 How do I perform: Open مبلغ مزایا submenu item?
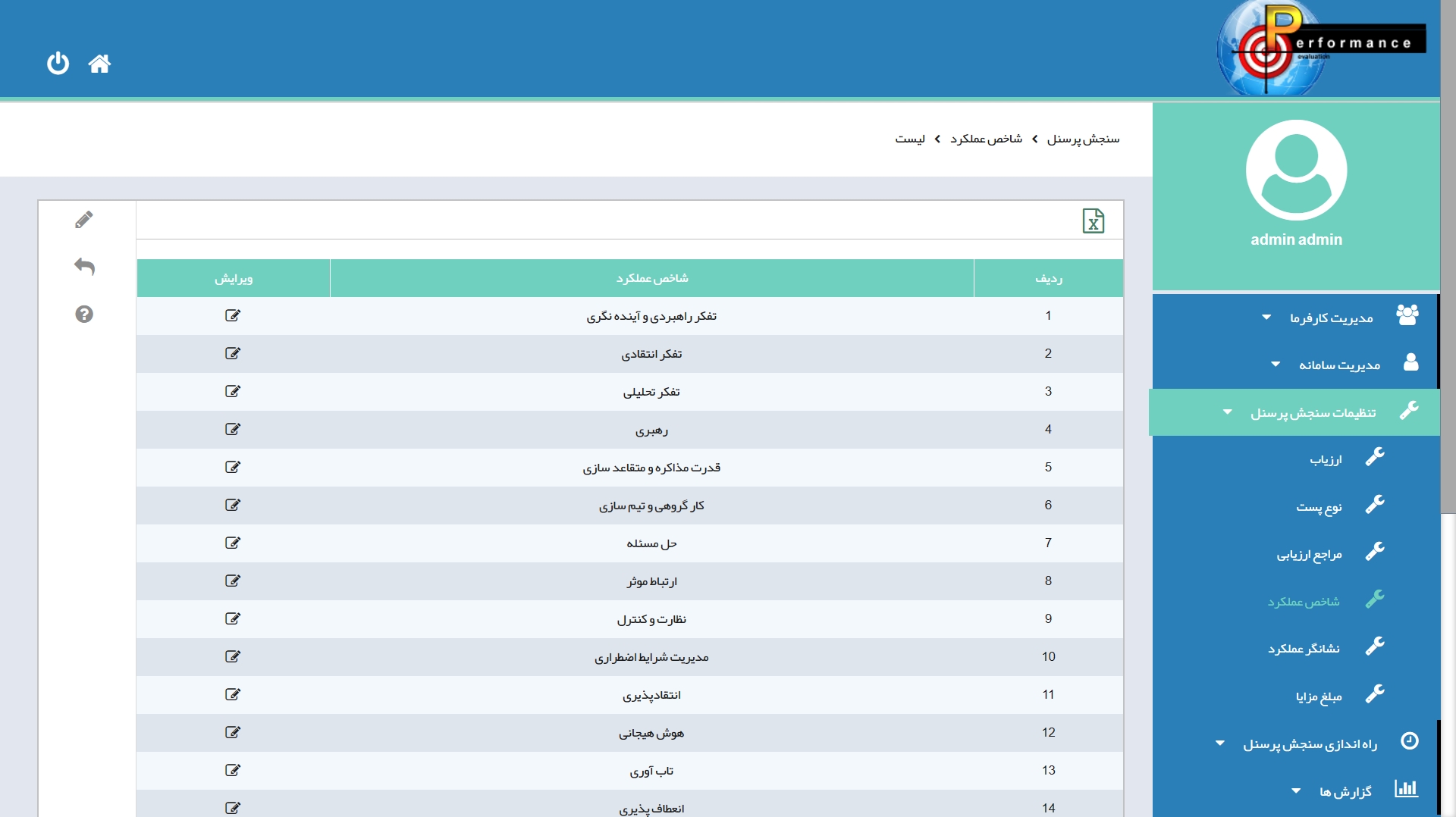click(1319, 696)
